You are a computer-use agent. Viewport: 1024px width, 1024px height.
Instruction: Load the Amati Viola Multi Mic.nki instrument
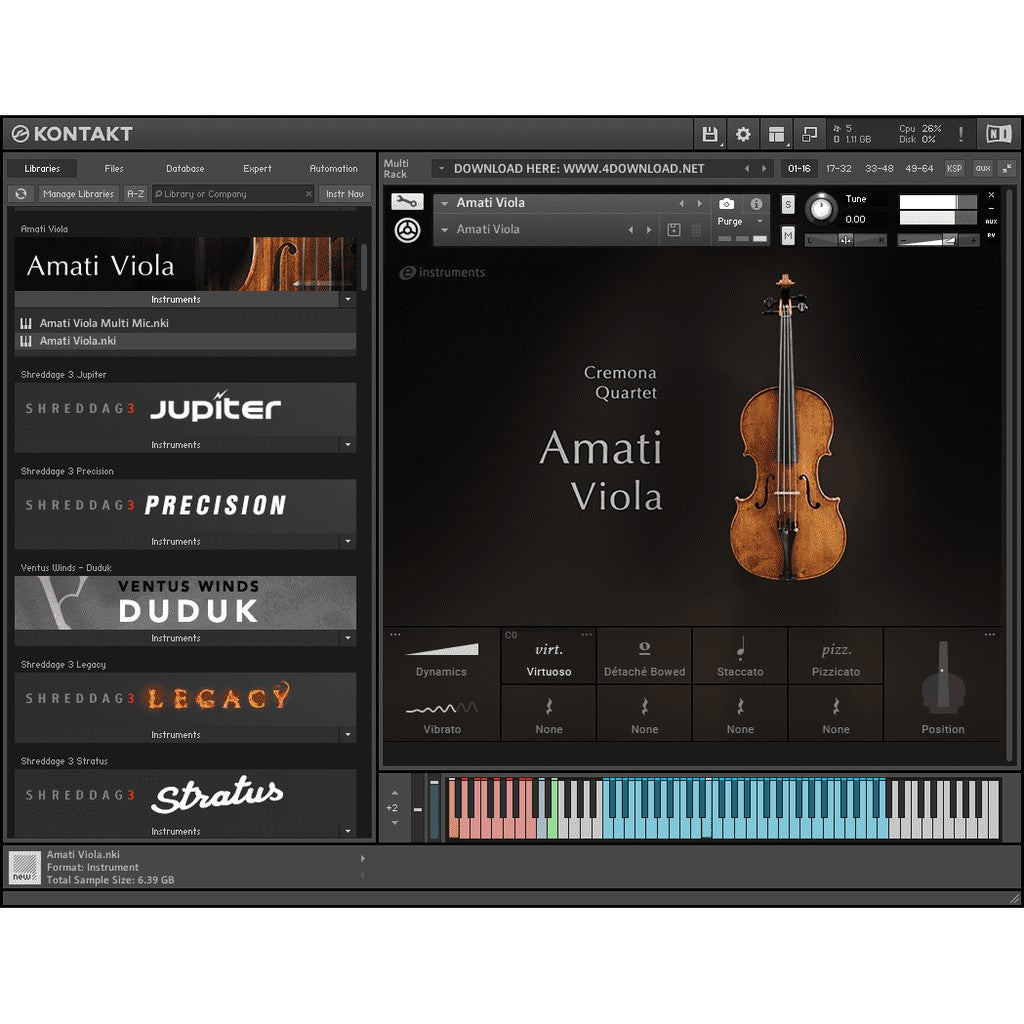click(105, 322)
